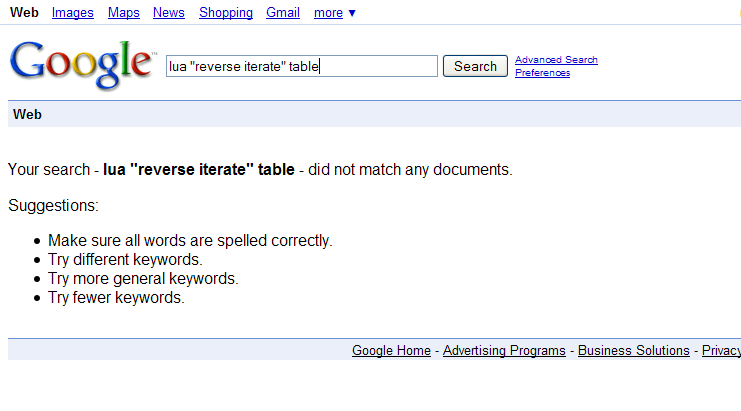Image resolution: width=741 pixels, height=411 pixels.
Task: Go to Google Home footer link
Action: click(x=391, y=351)
